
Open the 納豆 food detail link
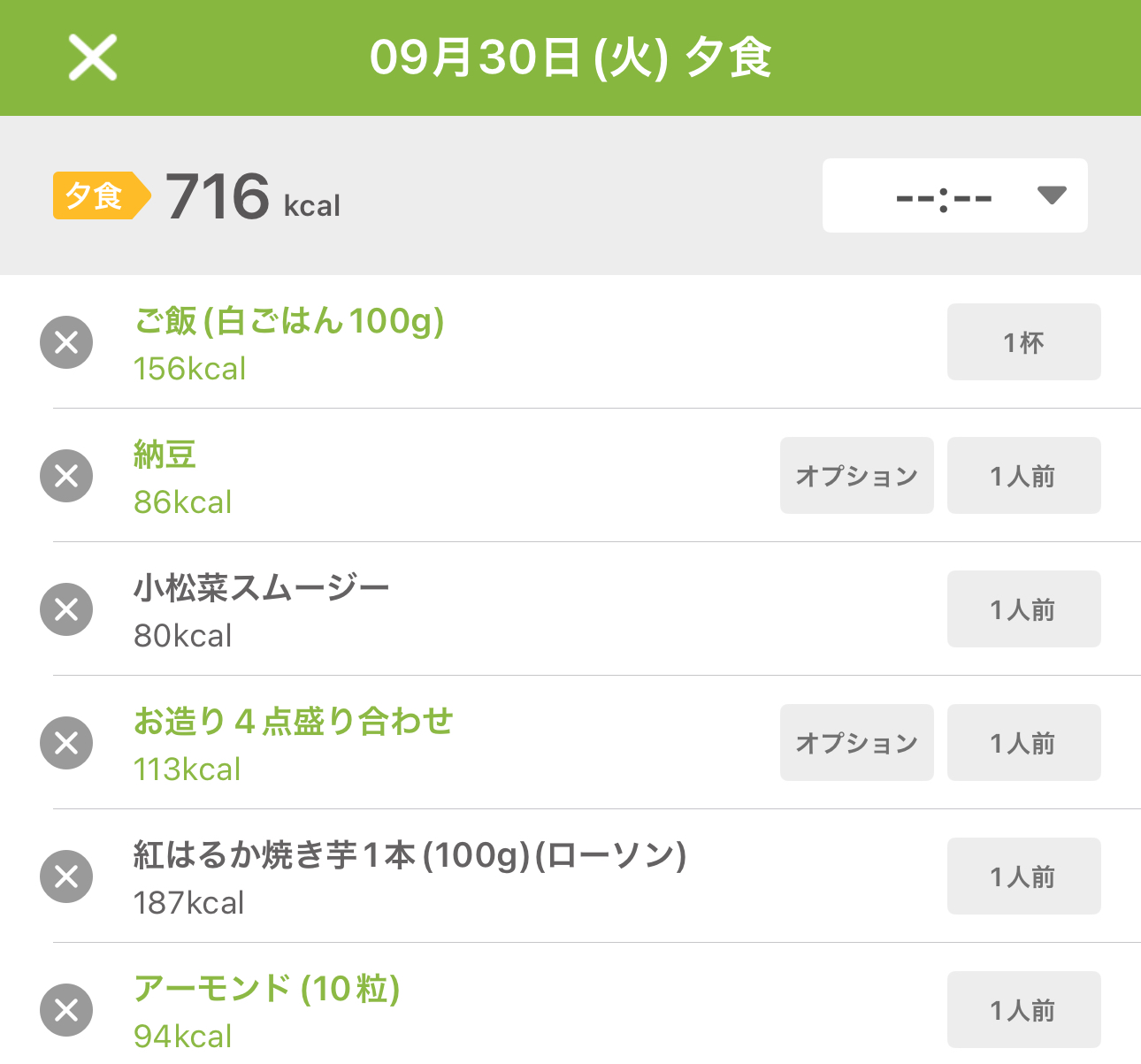165,455
